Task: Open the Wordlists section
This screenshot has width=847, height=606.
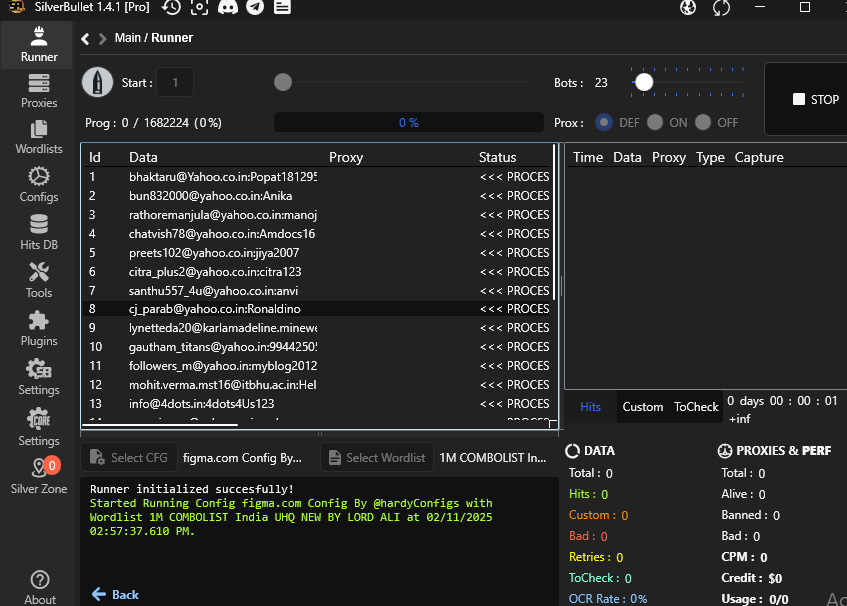Action: click(39, 137)
